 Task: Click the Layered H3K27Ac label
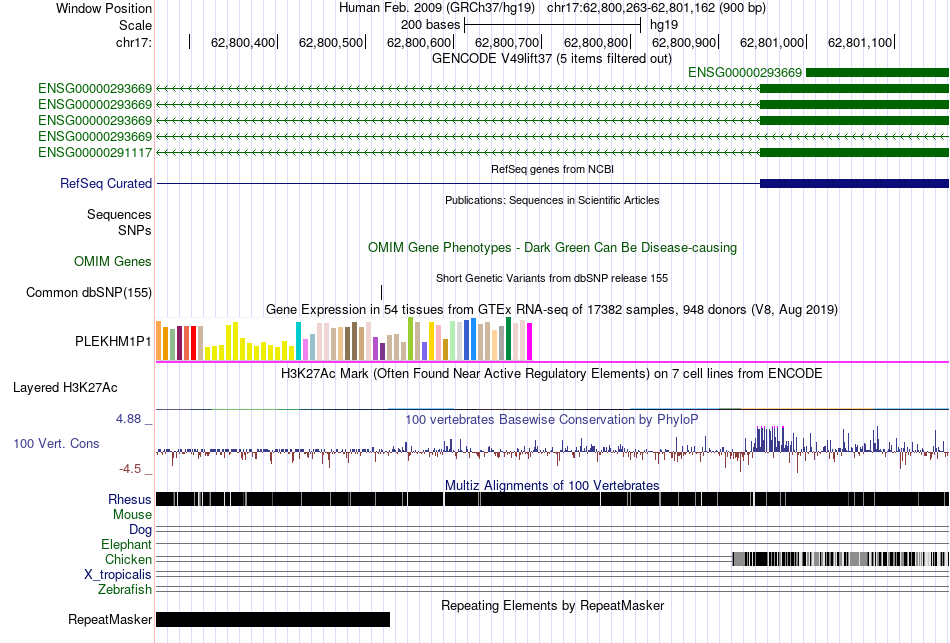point(65,388)
